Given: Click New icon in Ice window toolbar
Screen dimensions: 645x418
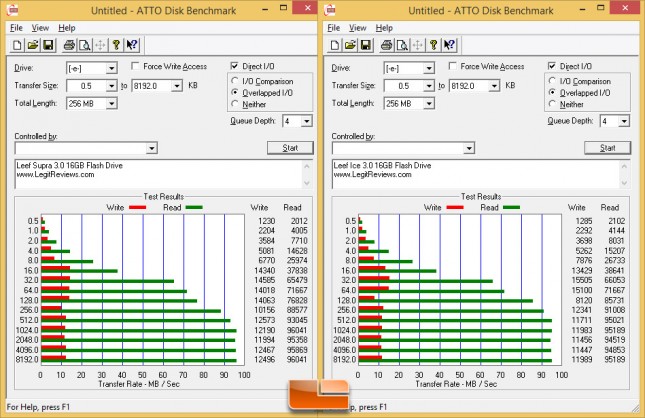Looking at the screenshot, I should (334, 45).
